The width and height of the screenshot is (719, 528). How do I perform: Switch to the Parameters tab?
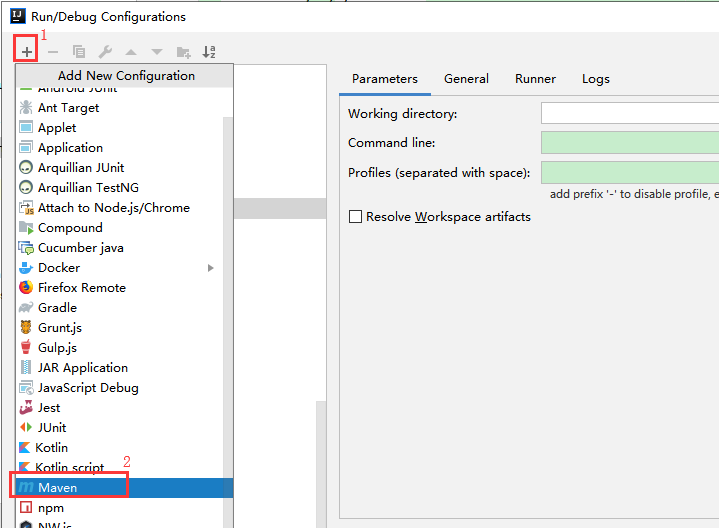coord(385,79)
